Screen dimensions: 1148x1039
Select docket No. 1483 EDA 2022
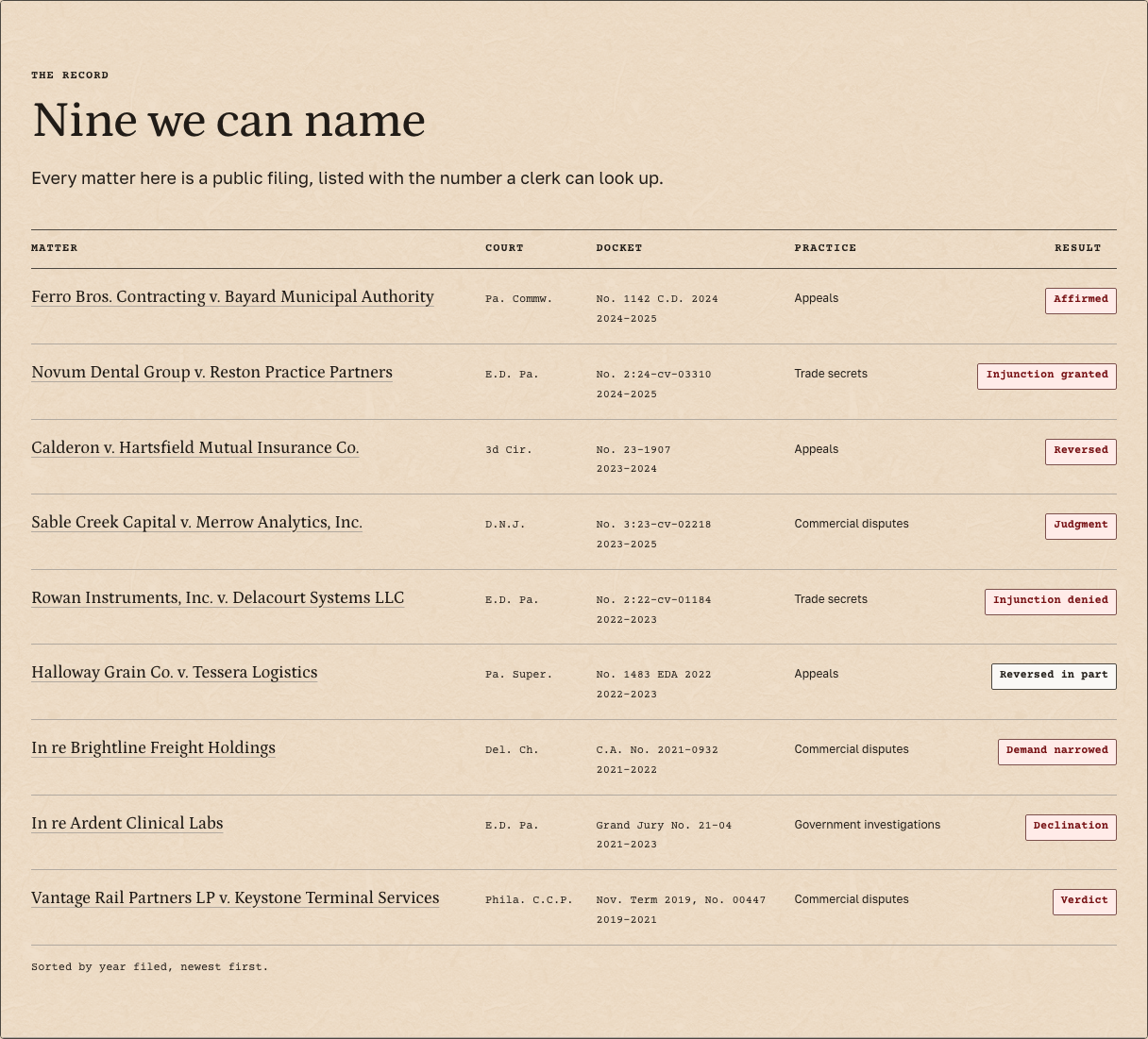click(x=653, y=675)
